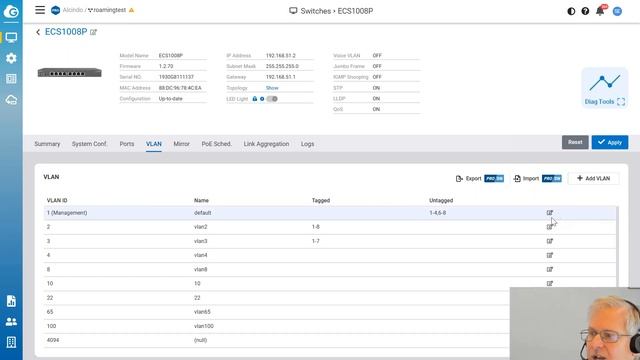Click the VLAN ID column header
640x360 pixels.
[57, 200]
